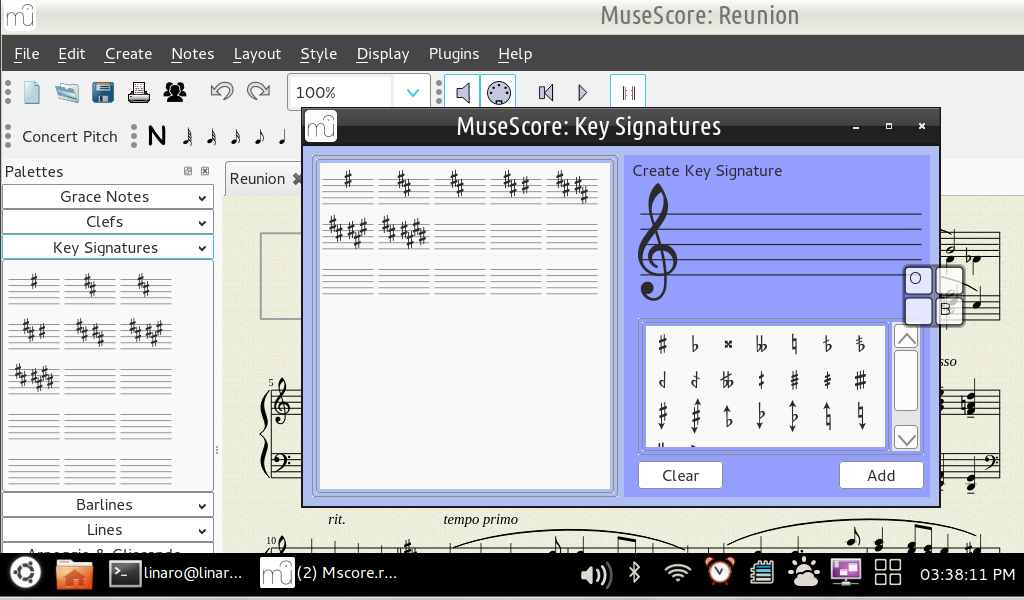Switch to the Reunion score tab
The image size is (1024, 600).
(x=257, y=178)
